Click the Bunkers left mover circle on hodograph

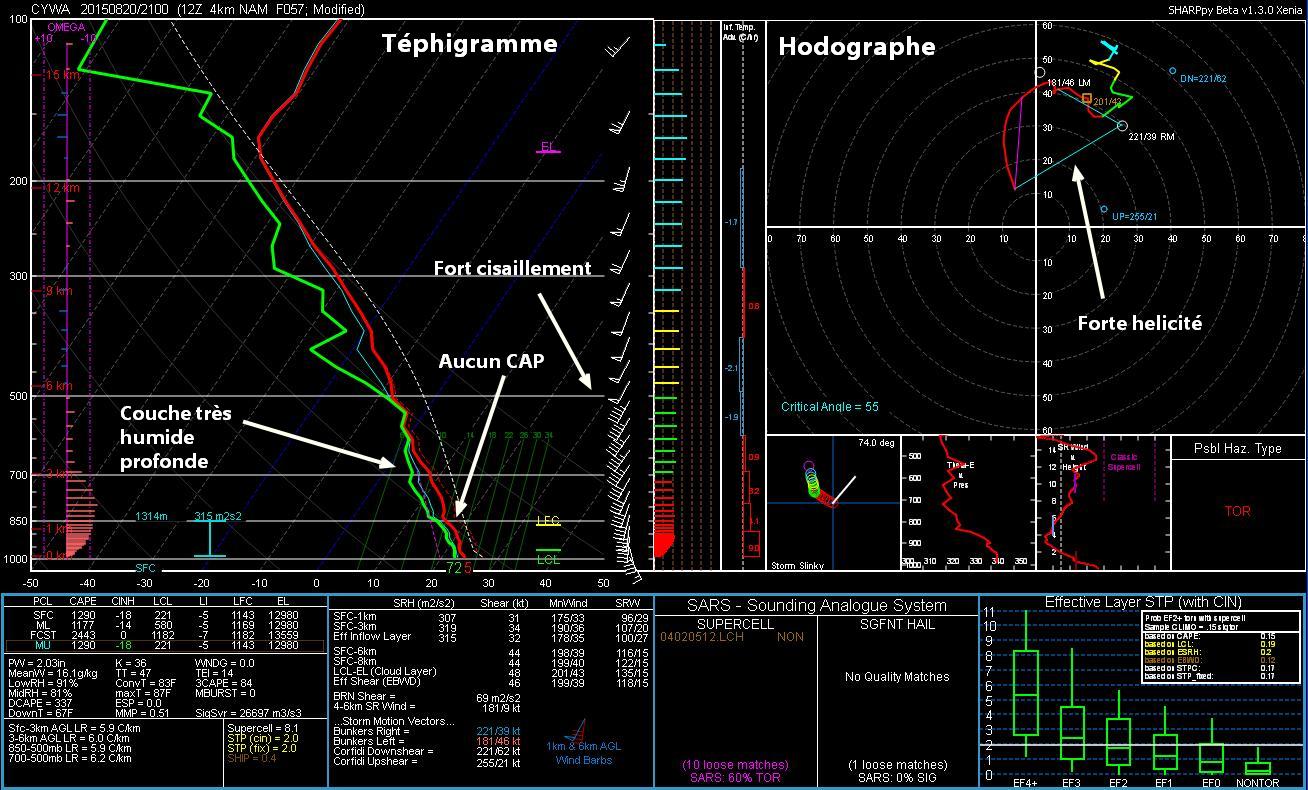pyautogui.click(x=1041, y=76)
